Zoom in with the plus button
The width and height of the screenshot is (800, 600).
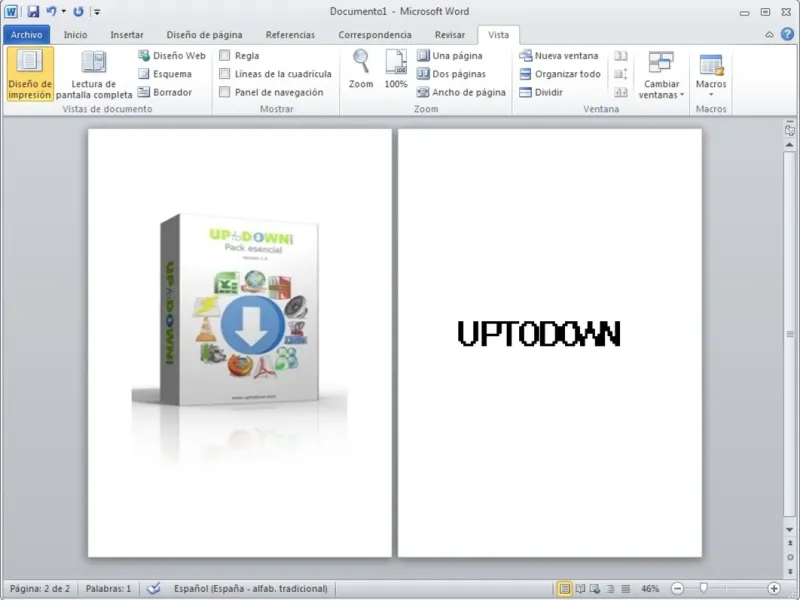tap(773, 589)
